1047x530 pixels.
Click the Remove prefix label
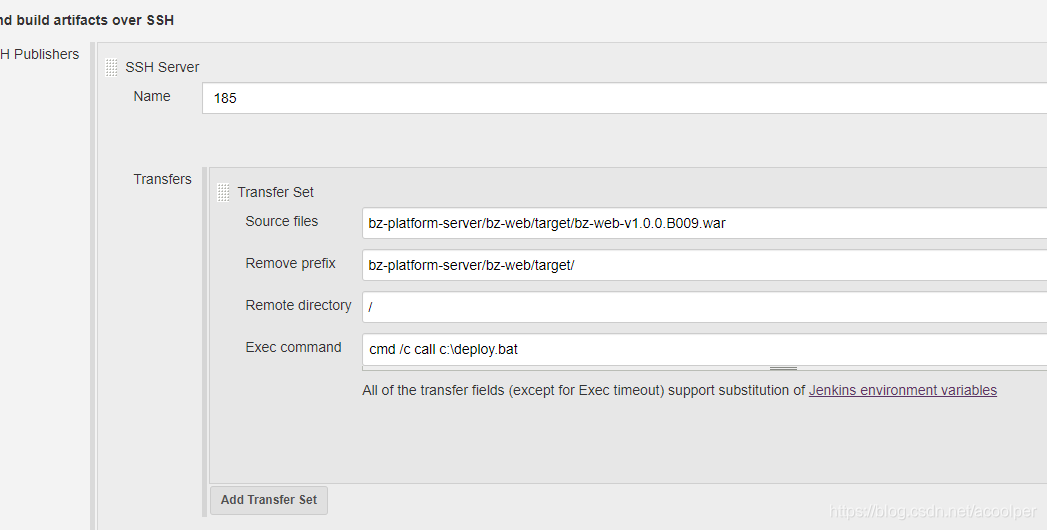(x=290, y=264)
